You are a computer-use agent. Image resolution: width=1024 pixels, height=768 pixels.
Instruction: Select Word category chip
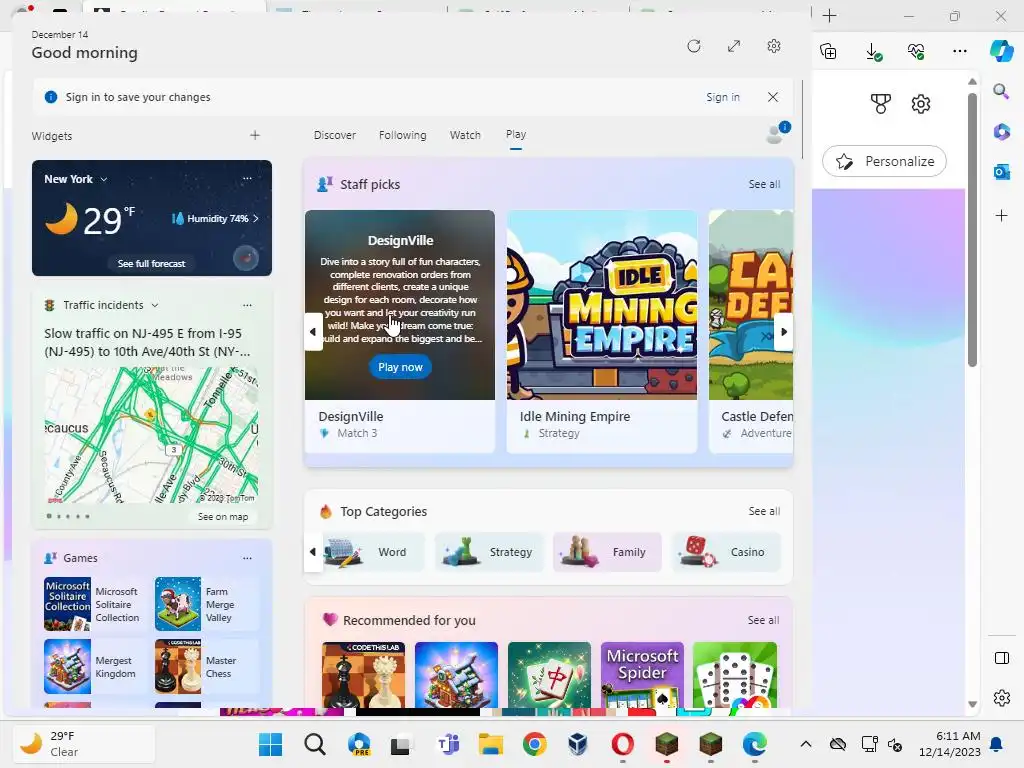point(373,552)
